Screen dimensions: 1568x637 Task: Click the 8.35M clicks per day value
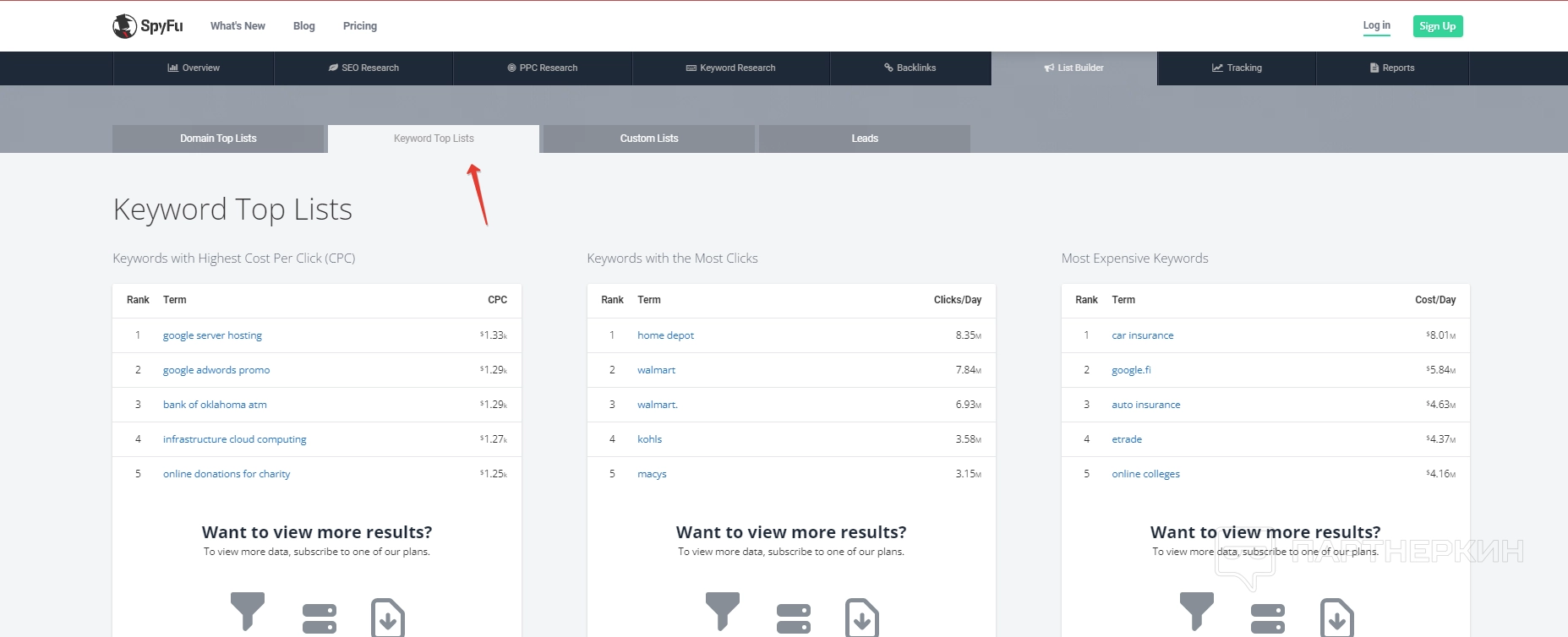969,335
